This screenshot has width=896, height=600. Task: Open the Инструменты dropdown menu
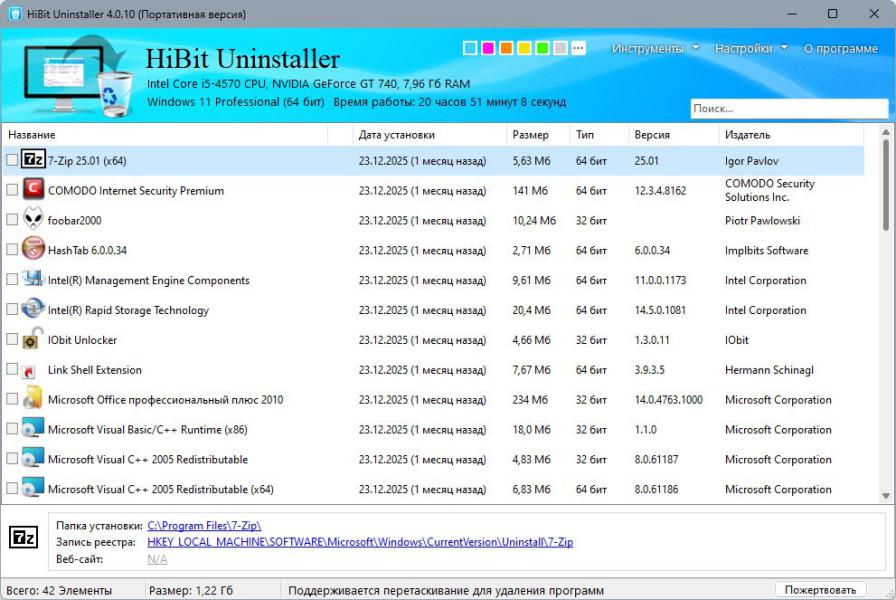tap(654, 48)
